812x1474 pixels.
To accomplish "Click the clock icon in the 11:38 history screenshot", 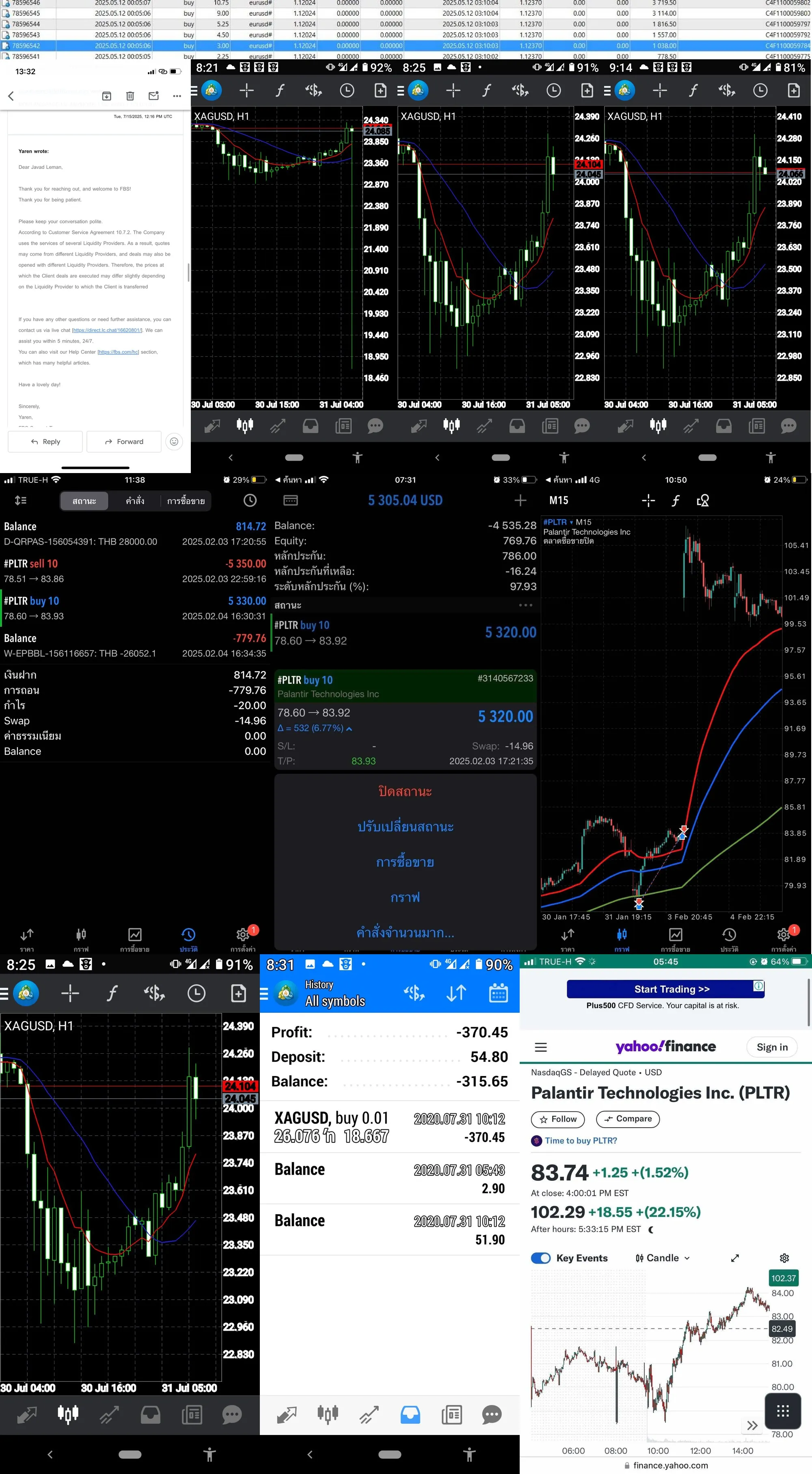I will pyautogui.click(x=250, y=501).
